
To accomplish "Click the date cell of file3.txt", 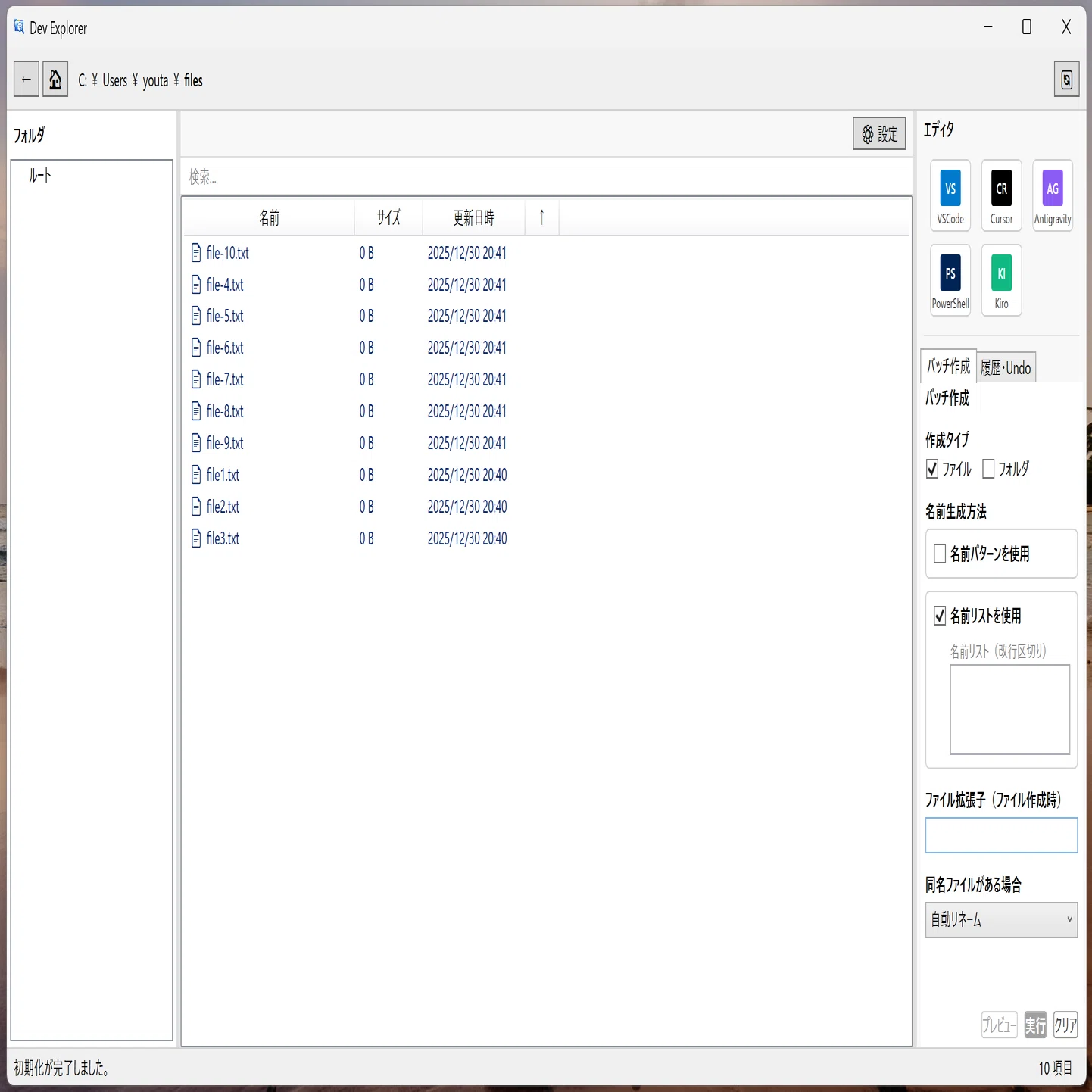I will click(467, 538).
